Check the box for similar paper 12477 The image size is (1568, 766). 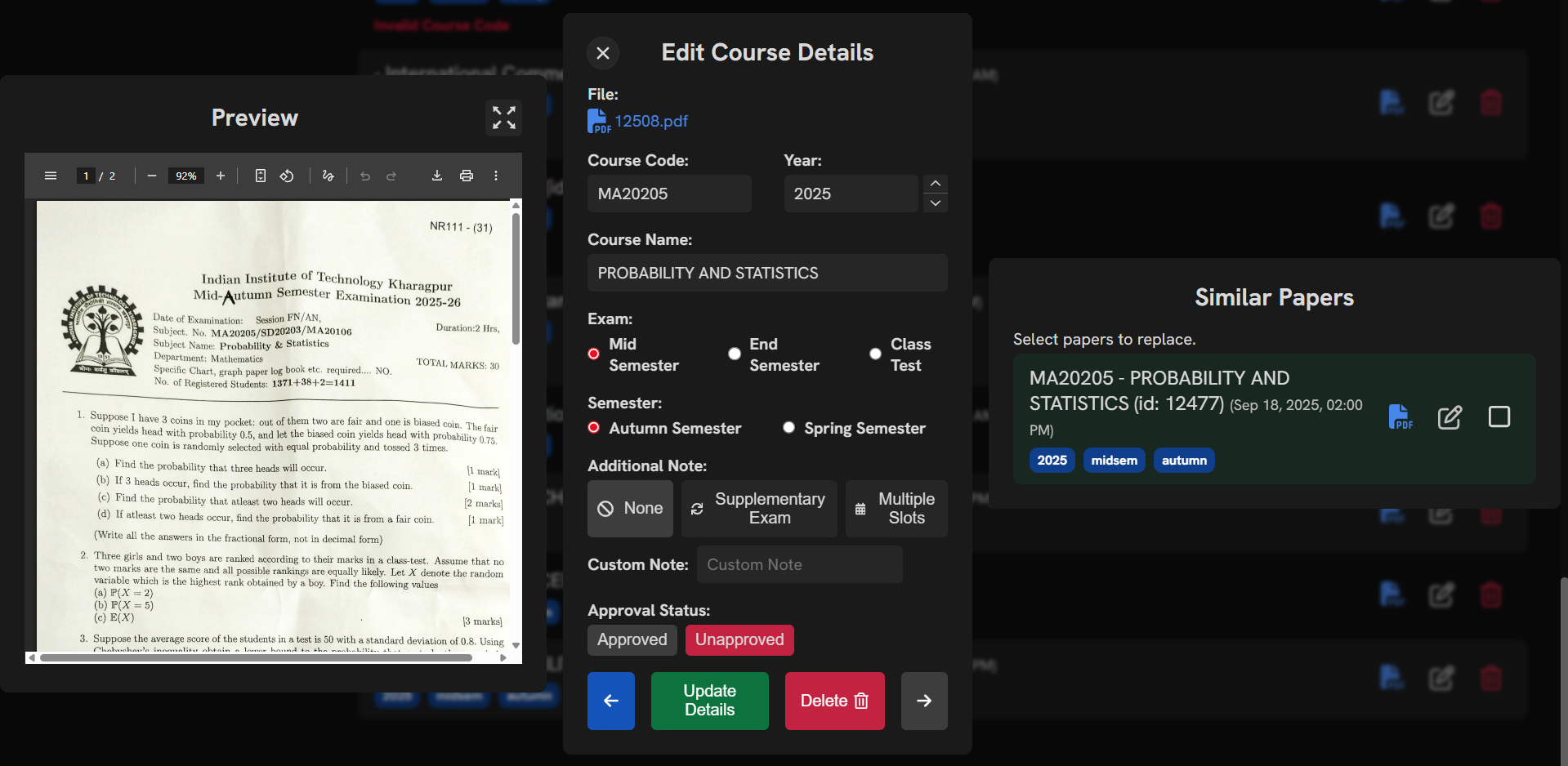coord(1499,417)
